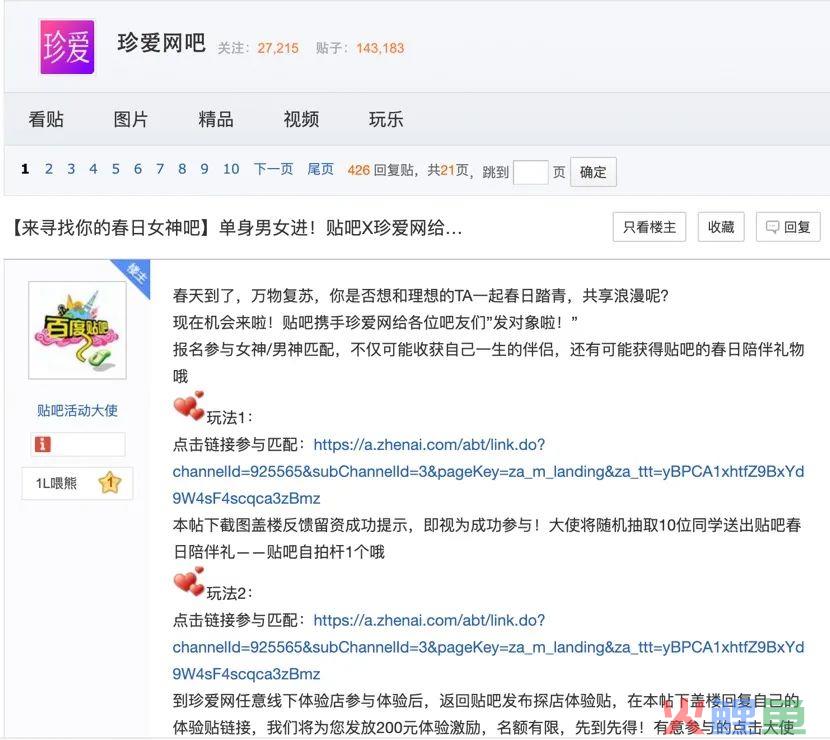The width and height of the screenshot is (830, 740).
Task: Click the hearts emoji beside 玩法2
Action: (x=189, y=582)
